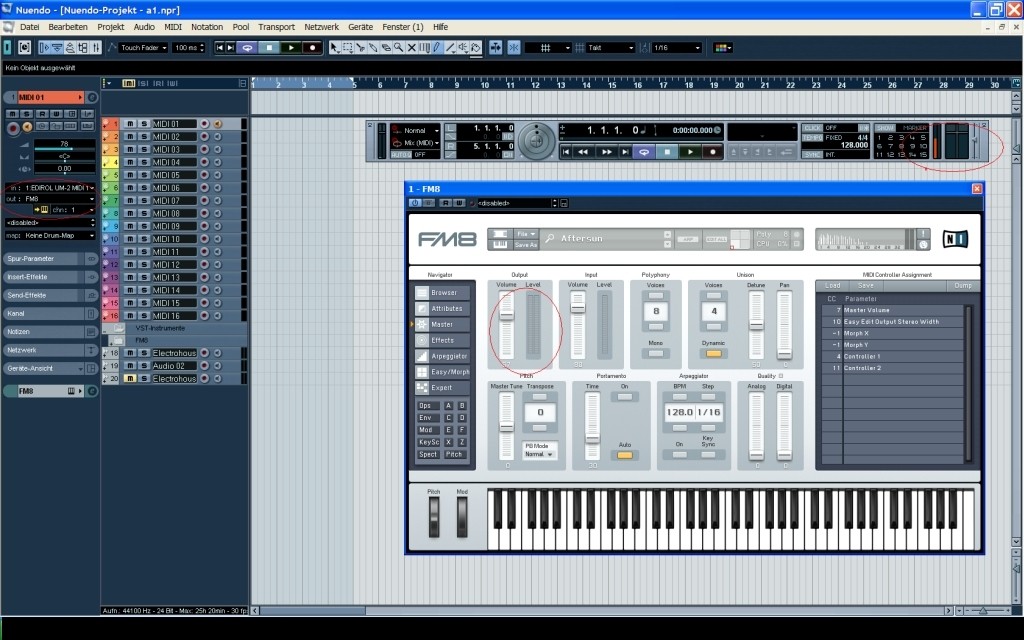Viewport: 1024px width, 640px height.
Task: Open the MIDI channel chn dropdown
Action: [x=72, y=210]
